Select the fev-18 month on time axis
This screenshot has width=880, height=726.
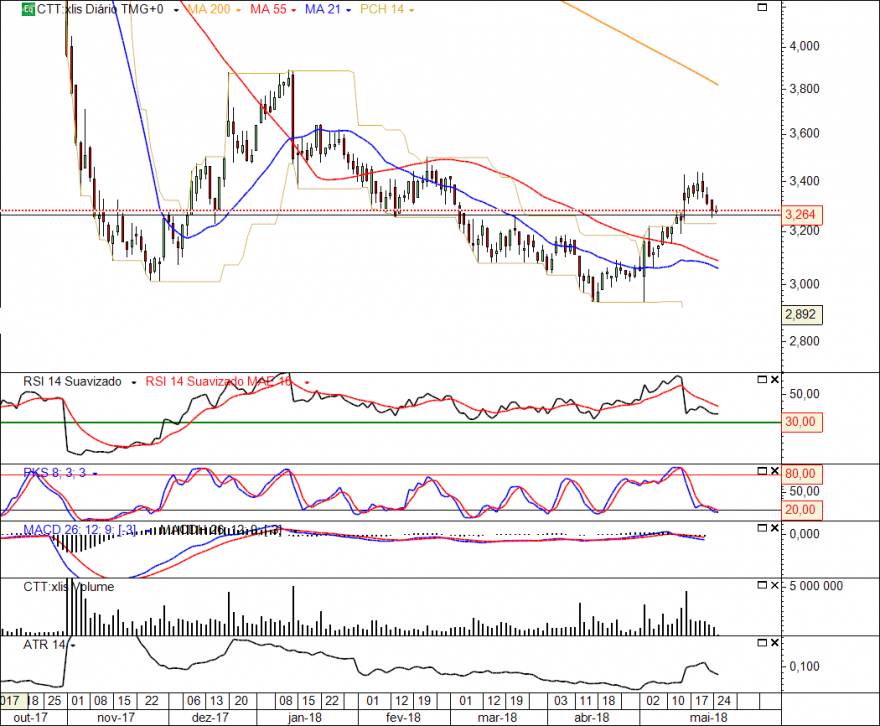coord(404,718)
